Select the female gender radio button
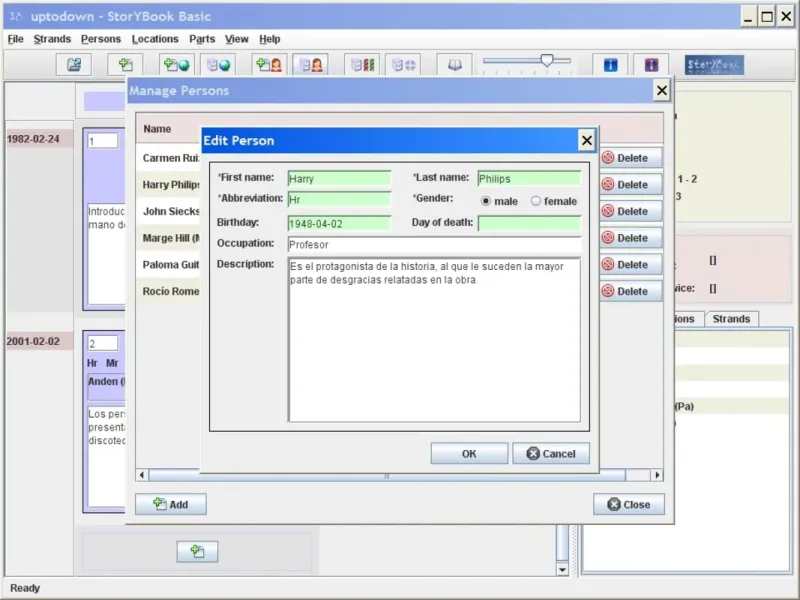The width and height of the screenshot is (800, 600). (x=535, y=201)
